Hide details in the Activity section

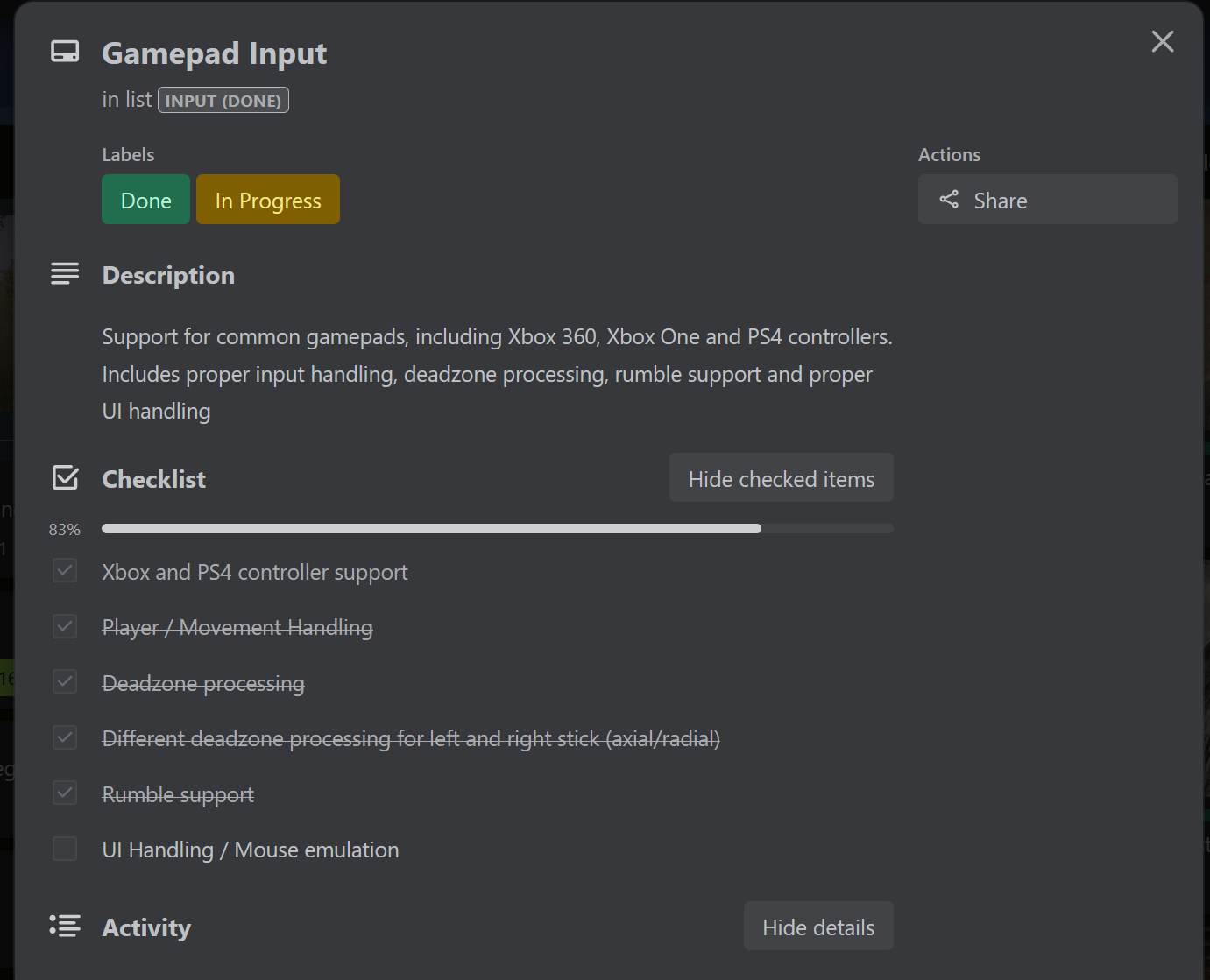pyautogui.click(x=817, y=927)
